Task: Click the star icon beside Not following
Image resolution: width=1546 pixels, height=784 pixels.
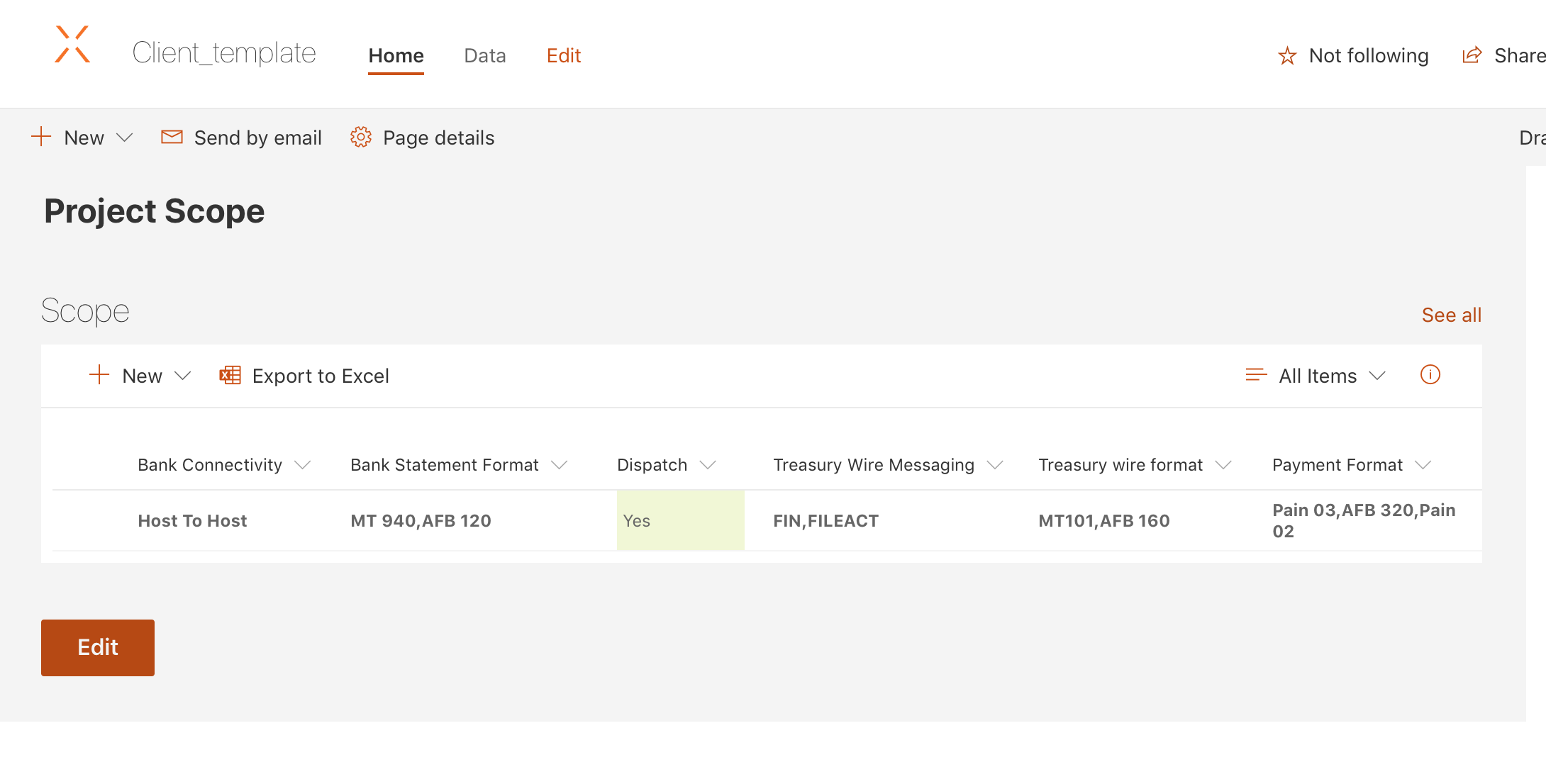Action: (1287, 55)
